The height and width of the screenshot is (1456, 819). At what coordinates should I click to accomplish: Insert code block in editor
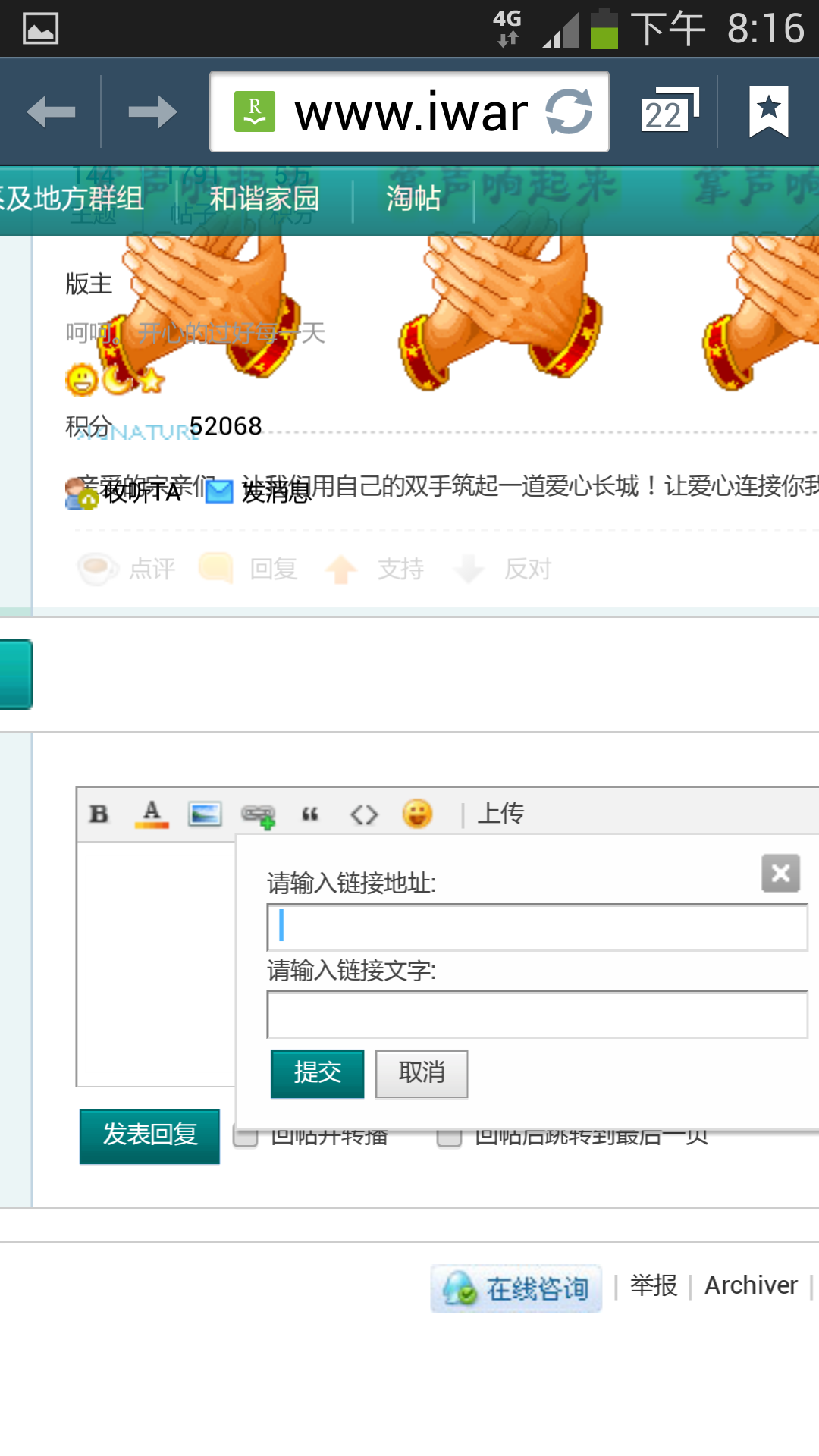pyautogui.click(x=364, y=814)
